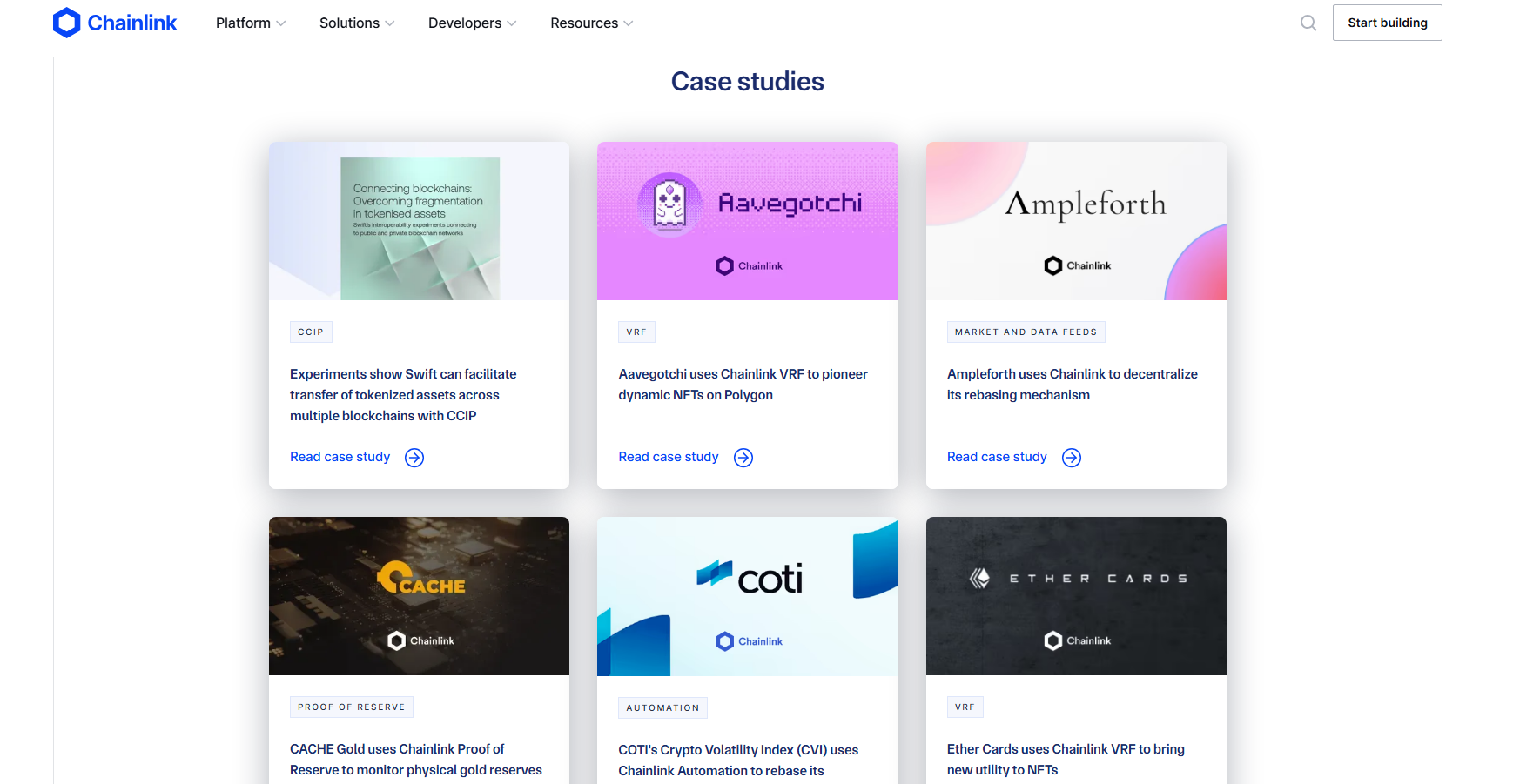Select the VRF tag on Aavegotchi card
The width and height of the screenshot is (1540, 784).
636,332
